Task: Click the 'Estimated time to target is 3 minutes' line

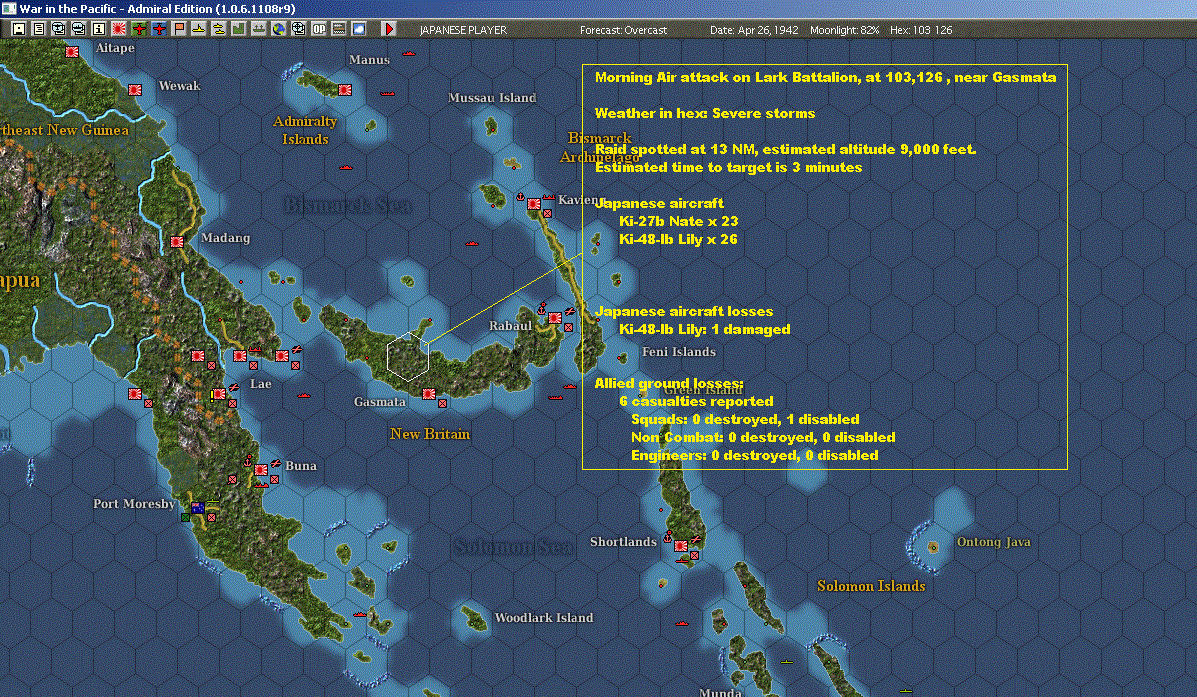Action: point(728,167)
